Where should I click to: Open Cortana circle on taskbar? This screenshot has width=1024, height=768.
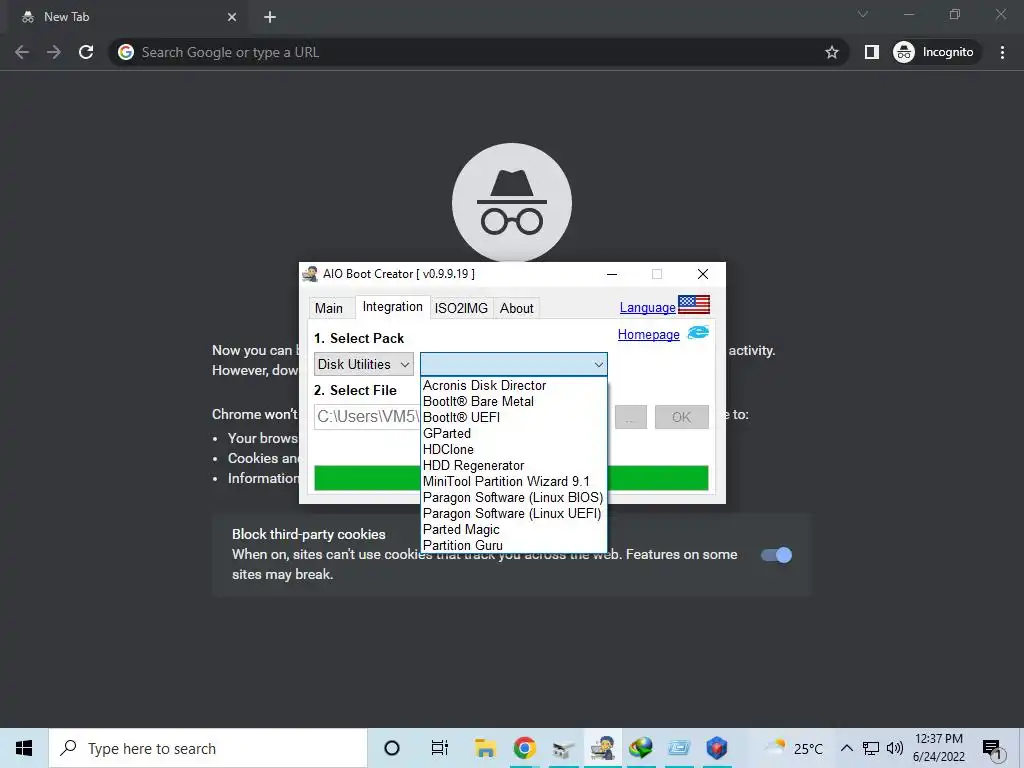392,748
